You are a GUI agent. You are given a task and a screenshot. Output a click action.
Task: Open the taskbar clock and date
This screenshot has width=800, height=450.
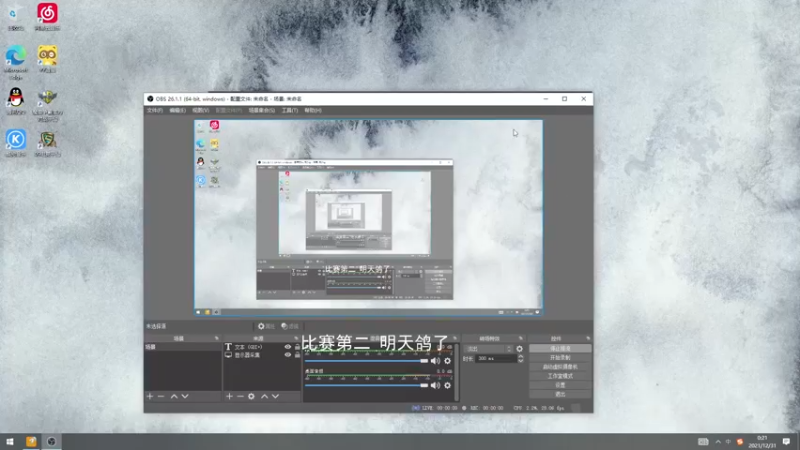(762, 442)
